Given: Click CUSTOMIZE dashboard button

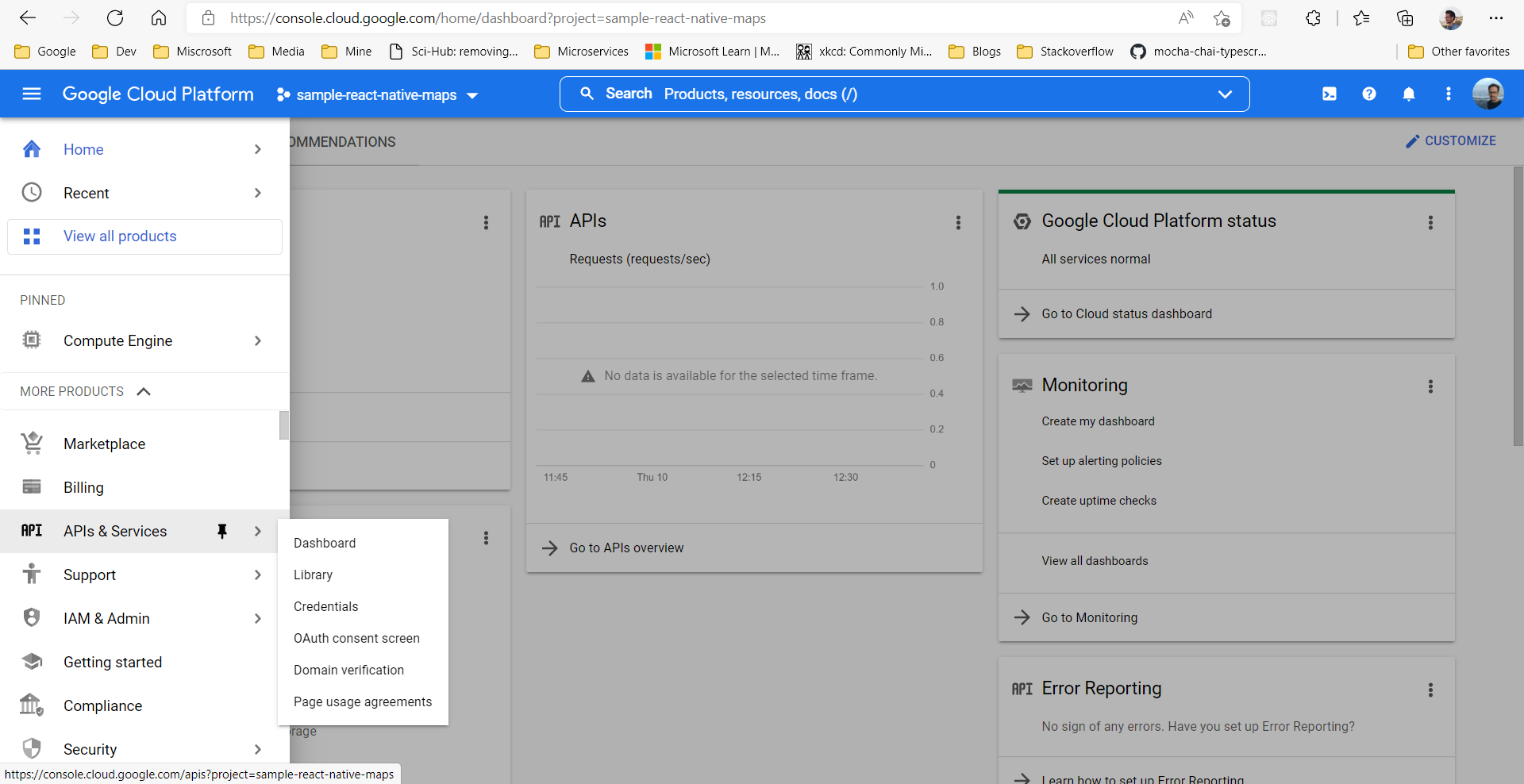Looking at the screenshot, I should [x=1450, y=140].
